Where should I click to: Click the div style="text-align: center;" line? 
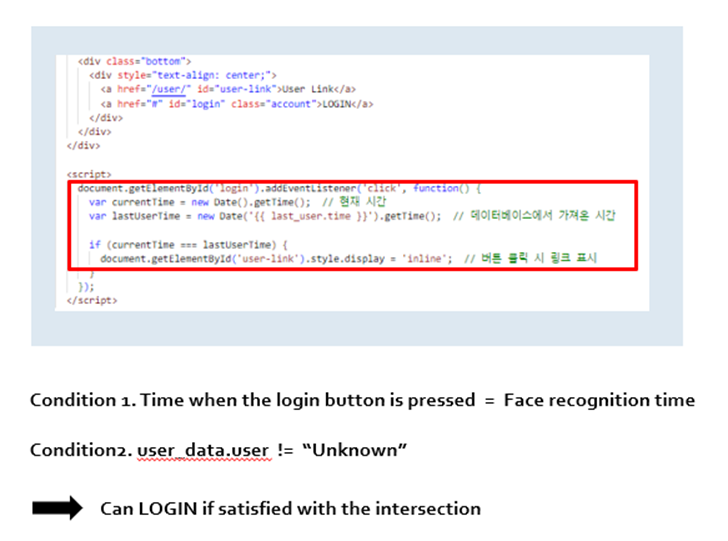click(183, 75)
